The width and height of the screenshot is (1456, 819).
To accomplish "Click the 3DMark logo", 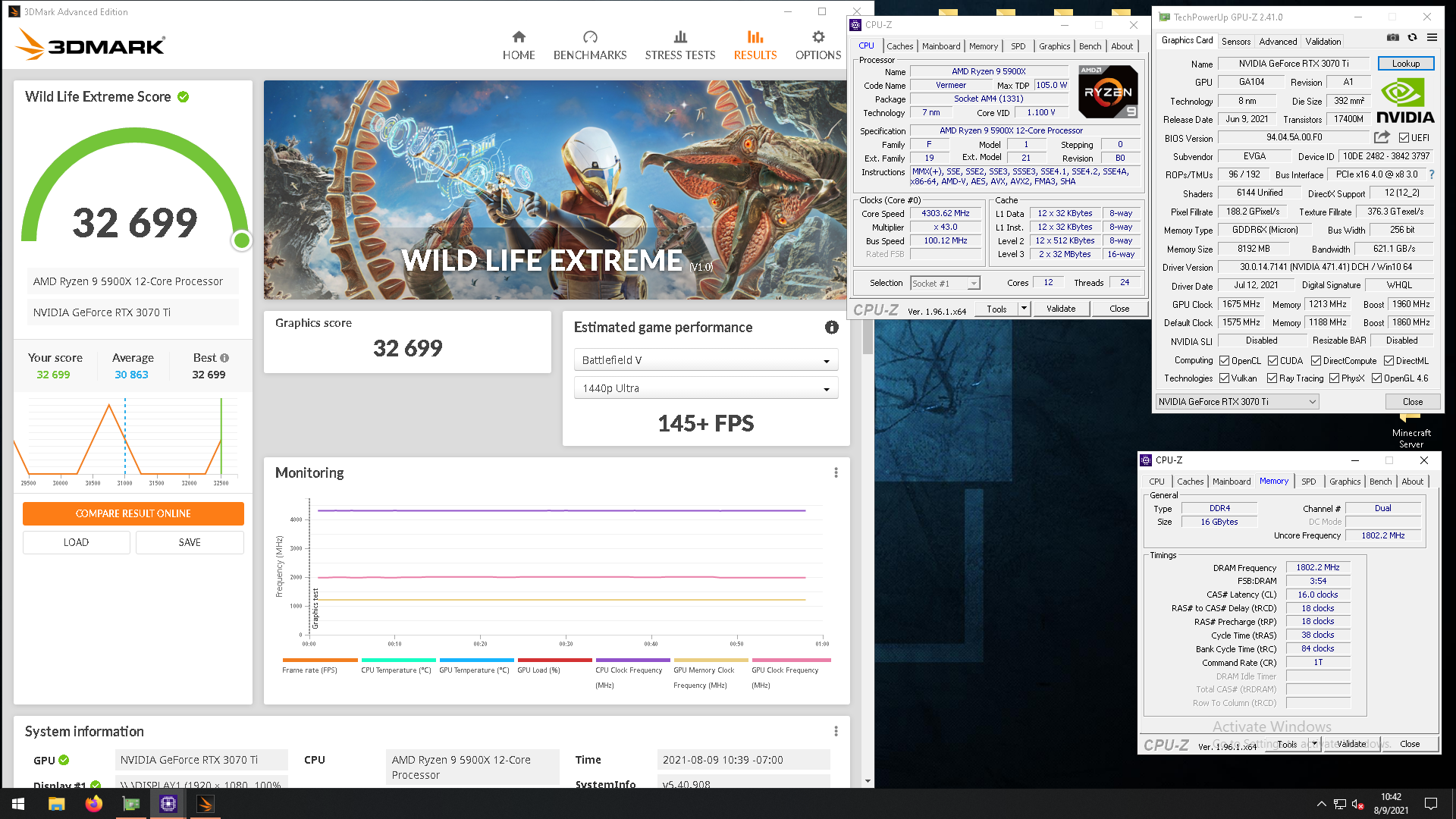I will pyautogui.click(x=90, y=45).
